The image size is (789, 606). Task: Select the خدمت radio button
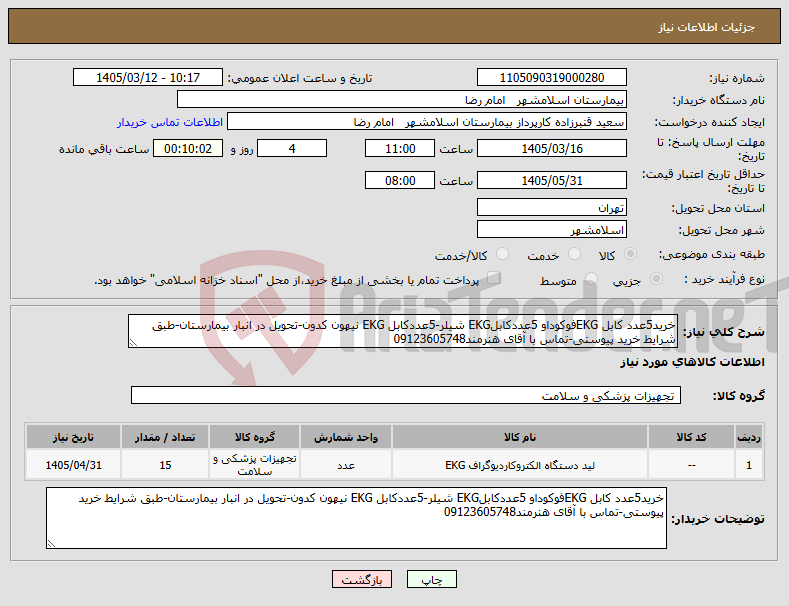574,254
